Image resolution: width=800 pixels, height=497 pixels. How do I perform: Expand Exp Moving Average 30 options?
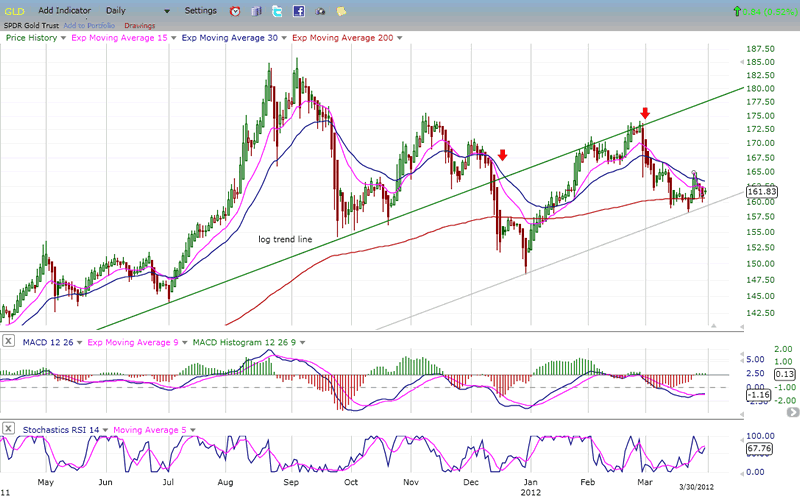point(284,38)
